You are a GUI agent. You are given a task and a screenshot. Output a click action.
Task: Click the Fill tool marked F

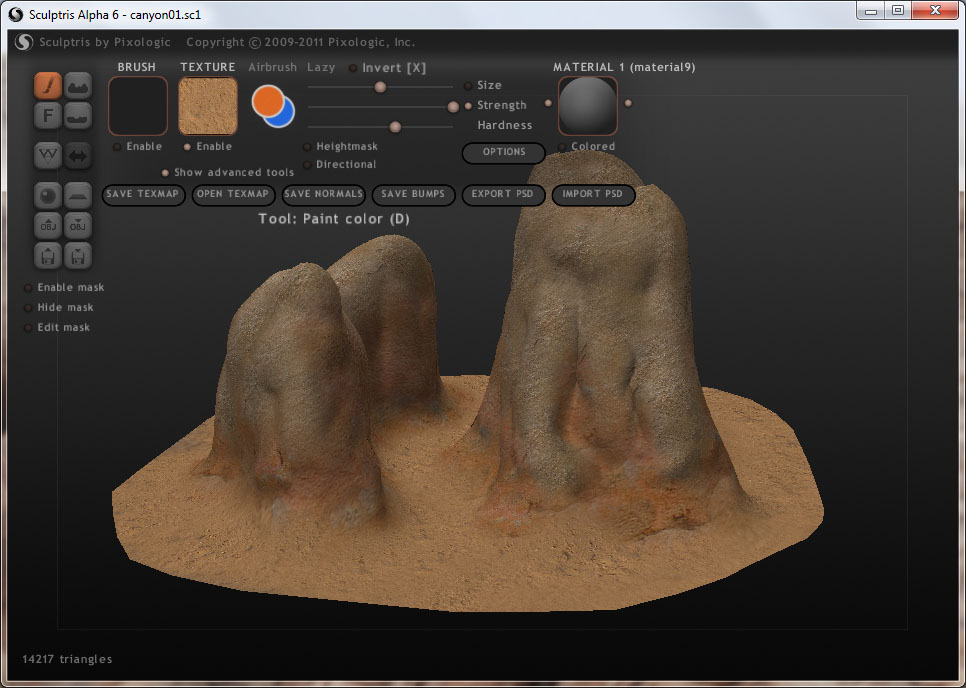pyautogui.click(x=49, y=117)
